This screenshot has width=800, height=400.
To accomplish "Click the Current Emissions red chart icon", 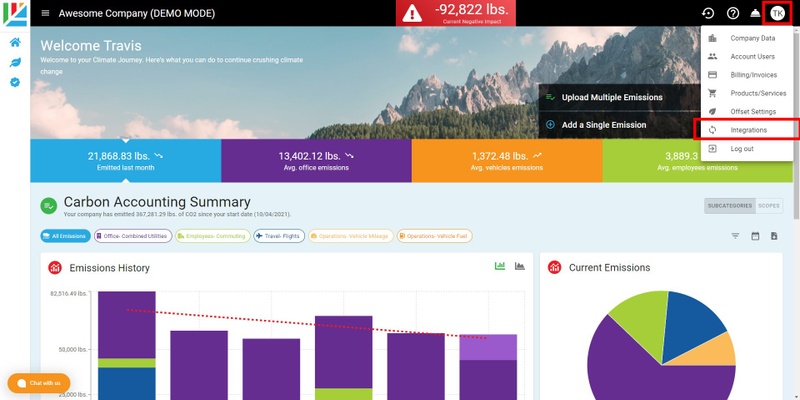I will click(555, 267).
